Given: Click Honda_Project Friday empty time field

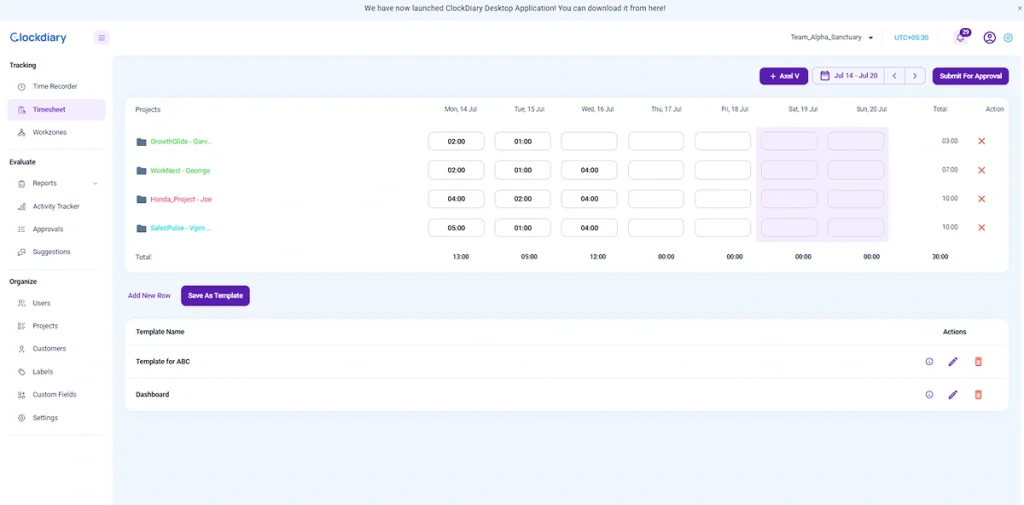Looking at the screenshot, I should [x=722, y=199].
